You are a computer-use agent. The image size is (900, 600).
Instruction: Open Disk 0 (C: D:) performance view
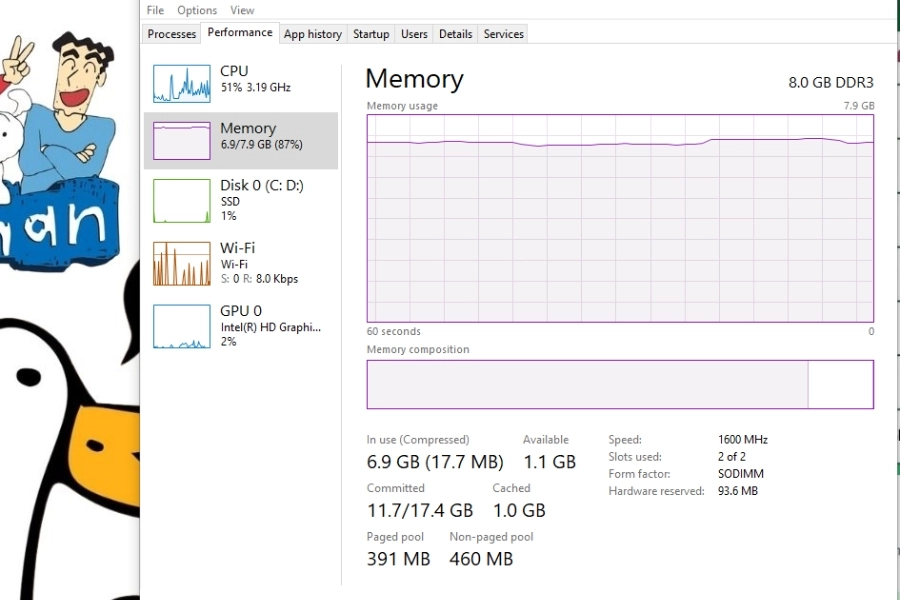point(241,200)
